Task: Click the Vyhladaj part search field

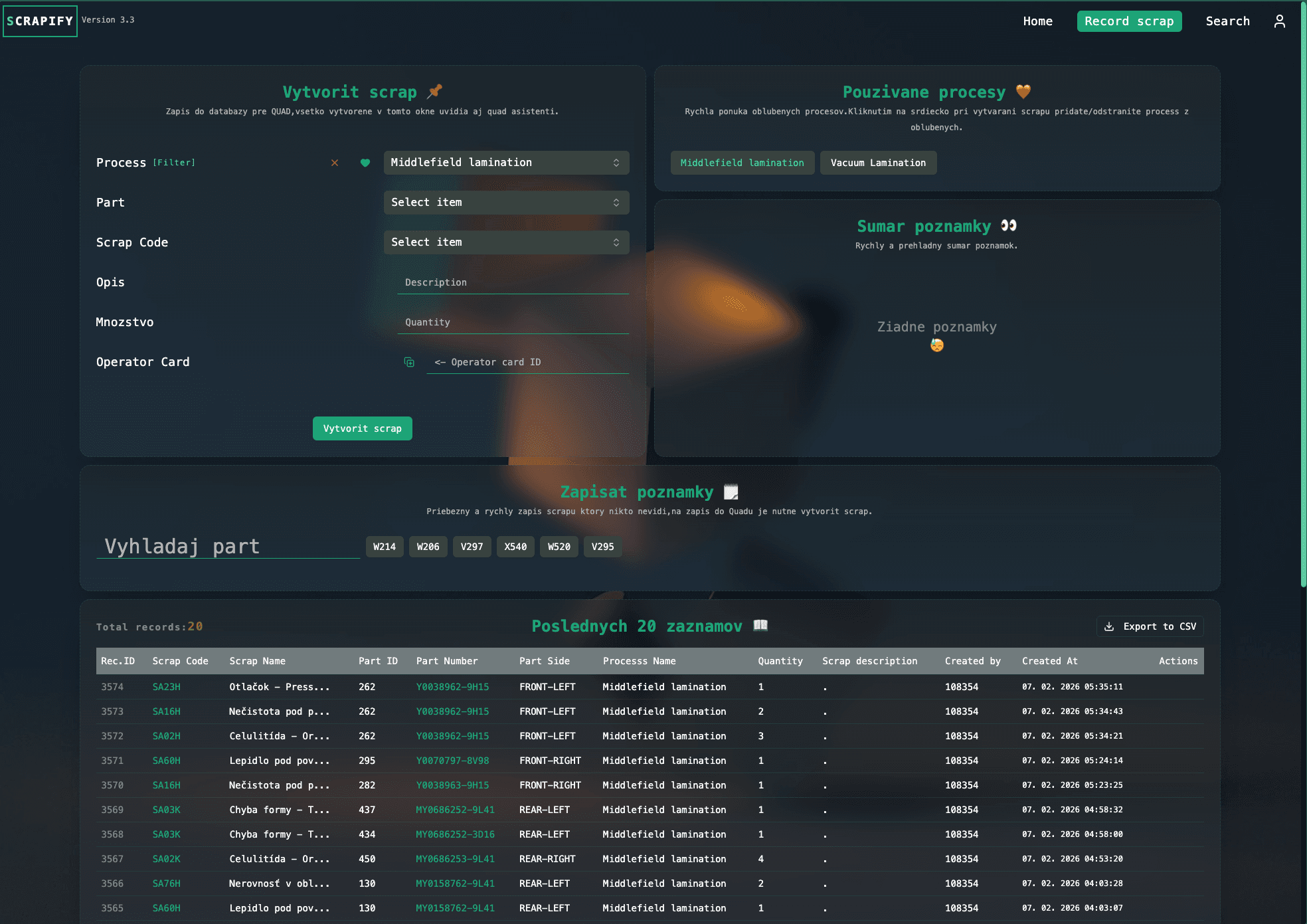Action: 228,547
